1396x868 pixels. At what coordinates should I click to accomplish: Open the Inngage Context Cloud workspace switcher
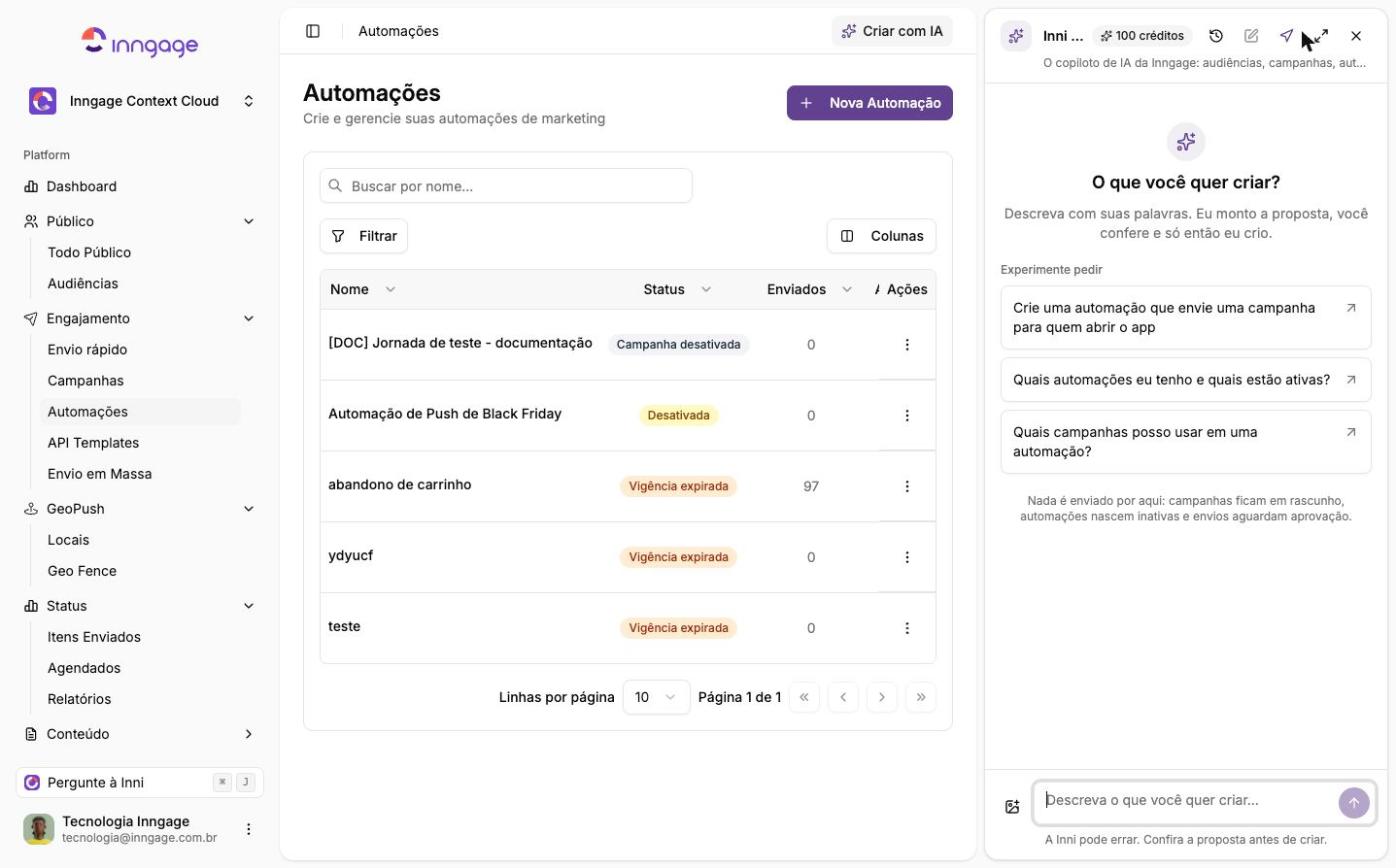[x=140, y=101]
